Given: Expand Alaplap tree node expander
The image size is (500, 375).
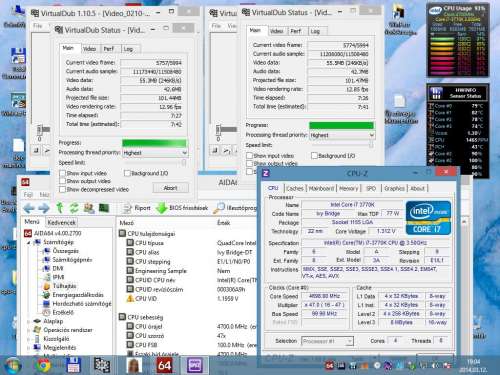Looking at the screenshot, I should tap(29, 321).
